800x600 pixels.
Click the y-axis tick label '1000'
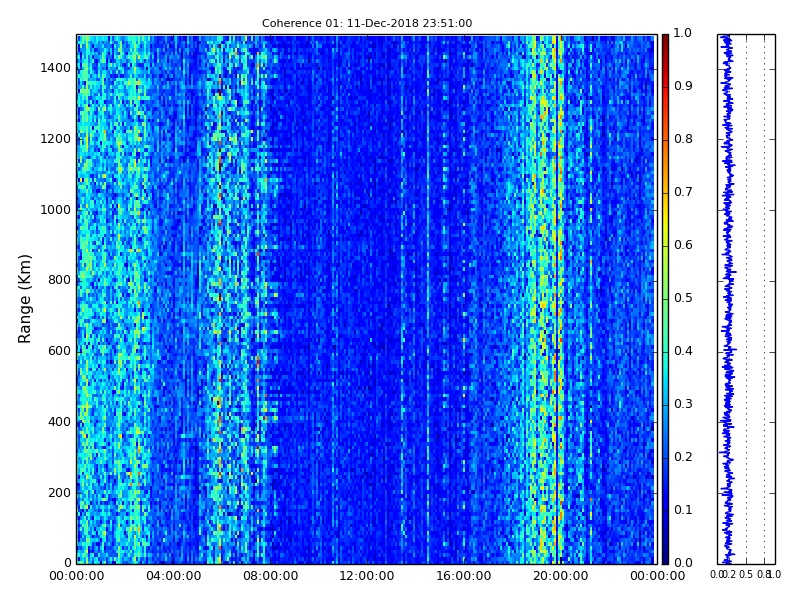pyautogui.click(x=56, y=210)
